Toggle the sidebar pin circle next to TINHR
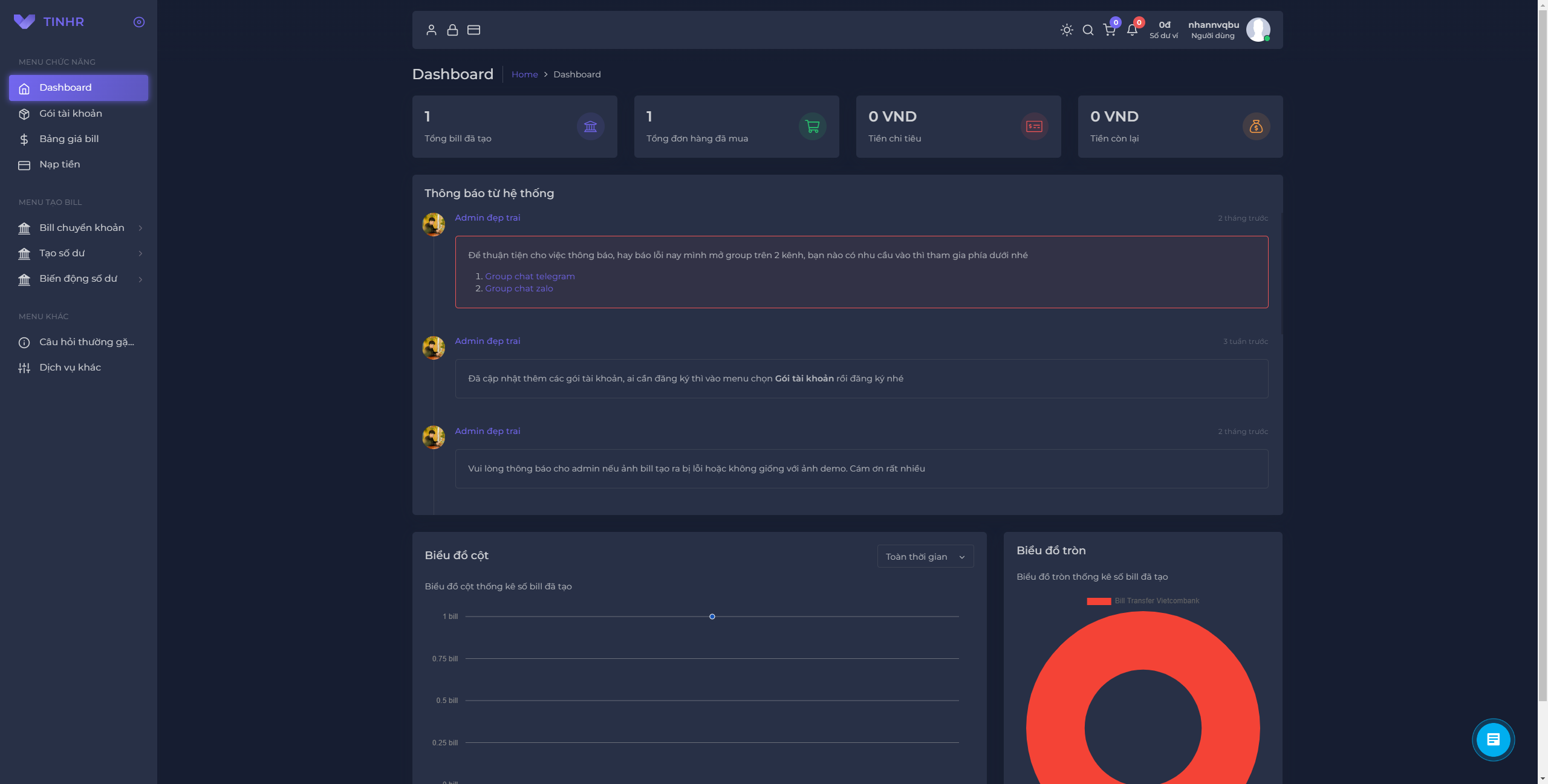Viewport: 1548px width, 784px height. pos(138,22)
